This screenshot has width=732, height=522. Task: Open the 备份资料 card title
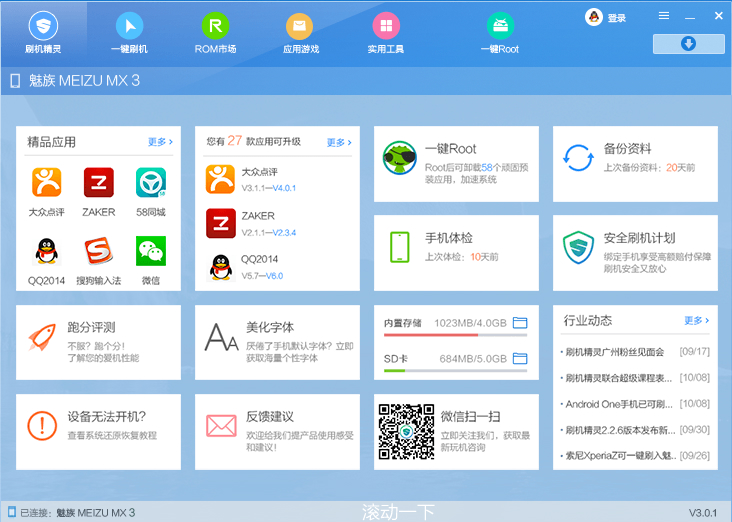pos(627,149)
